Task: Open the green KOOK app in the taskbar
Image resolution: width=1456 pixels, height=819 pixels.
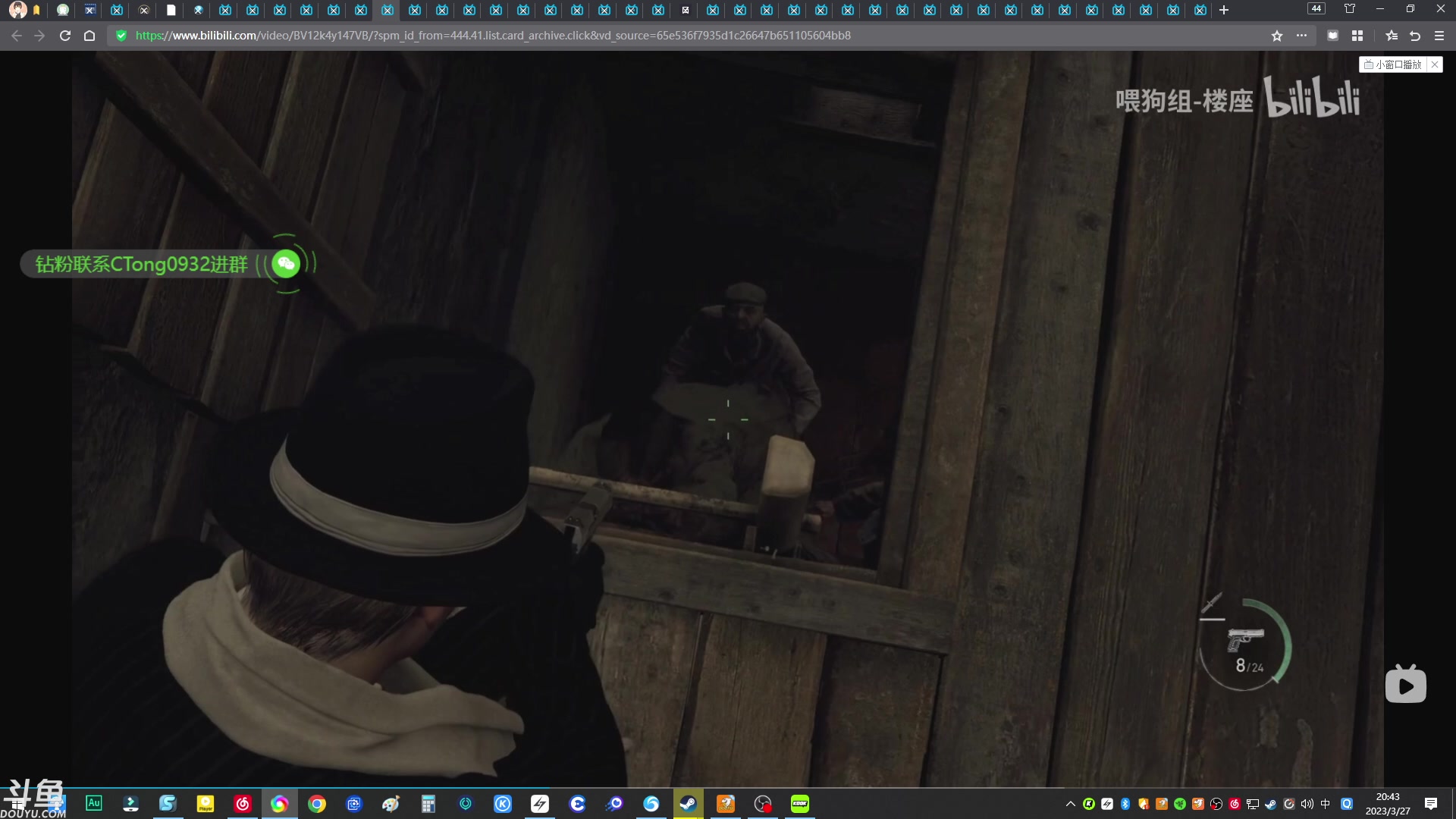Action: coord(800,803)
